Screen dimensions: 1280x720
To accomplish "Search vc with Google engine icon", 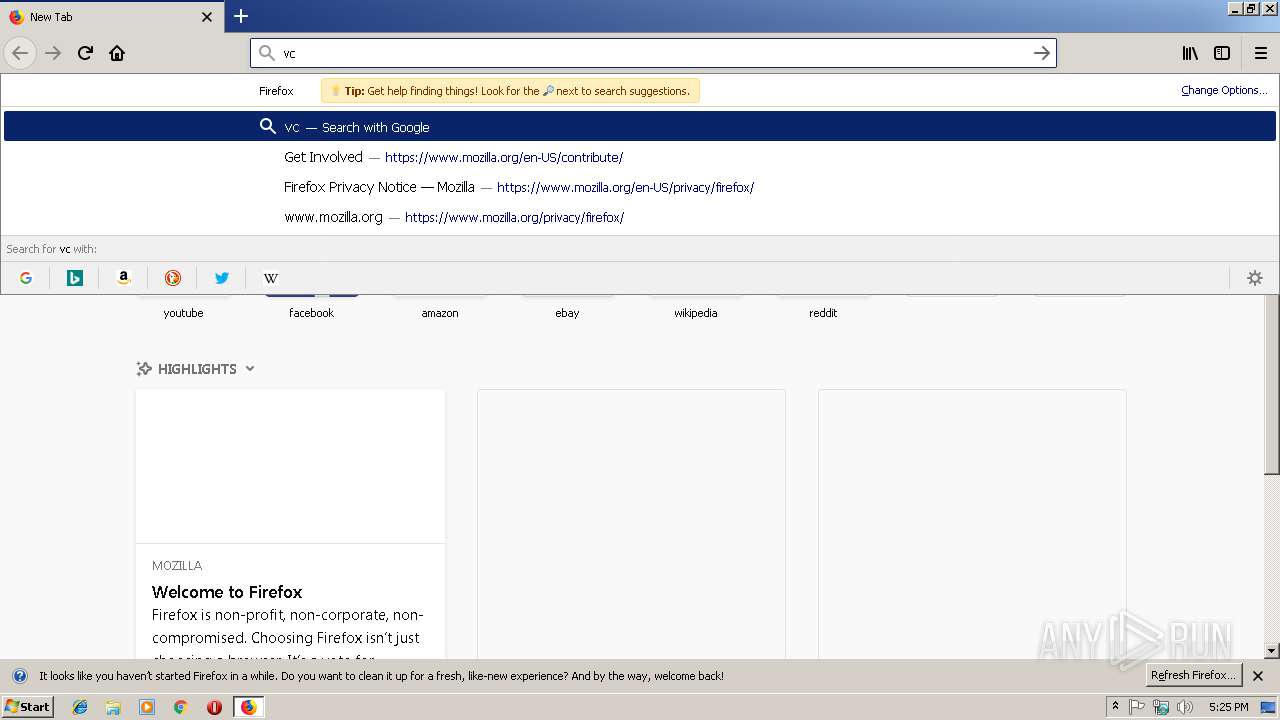I will (x=26, y=278).
